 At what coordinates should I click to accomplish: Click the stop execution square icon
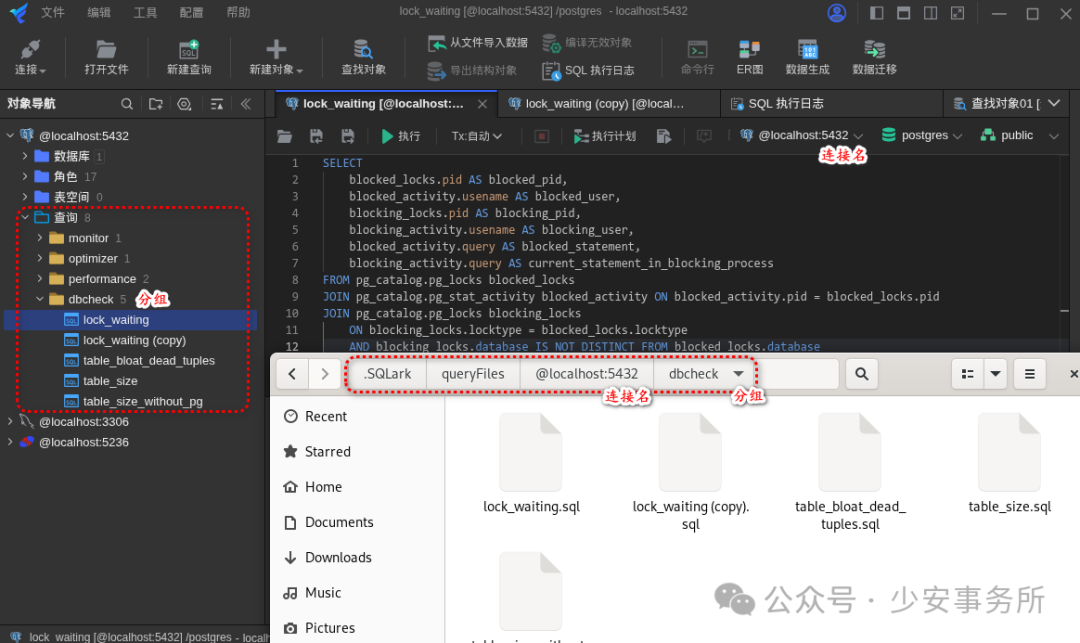click(541, 136)
